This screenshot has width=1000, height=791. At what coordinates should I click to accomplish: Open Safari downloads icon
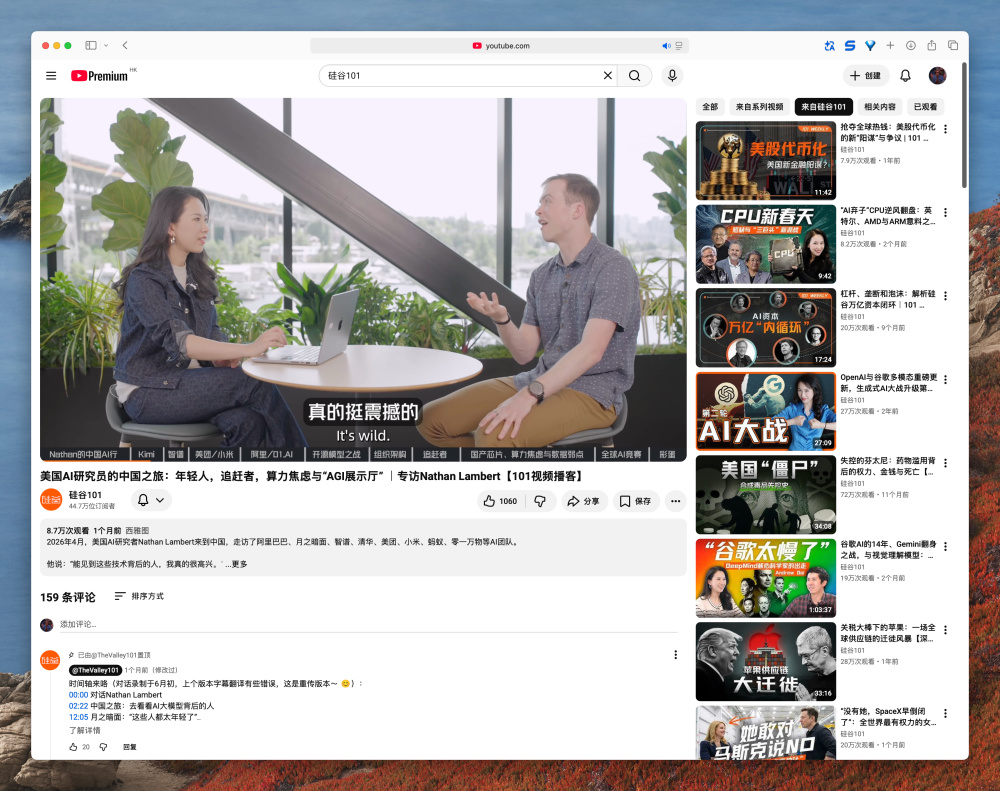point(911,45)
